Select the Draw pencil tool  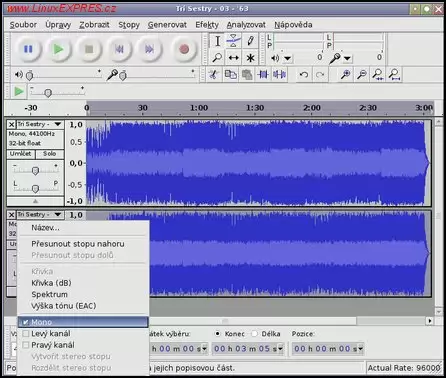[250, 41]
